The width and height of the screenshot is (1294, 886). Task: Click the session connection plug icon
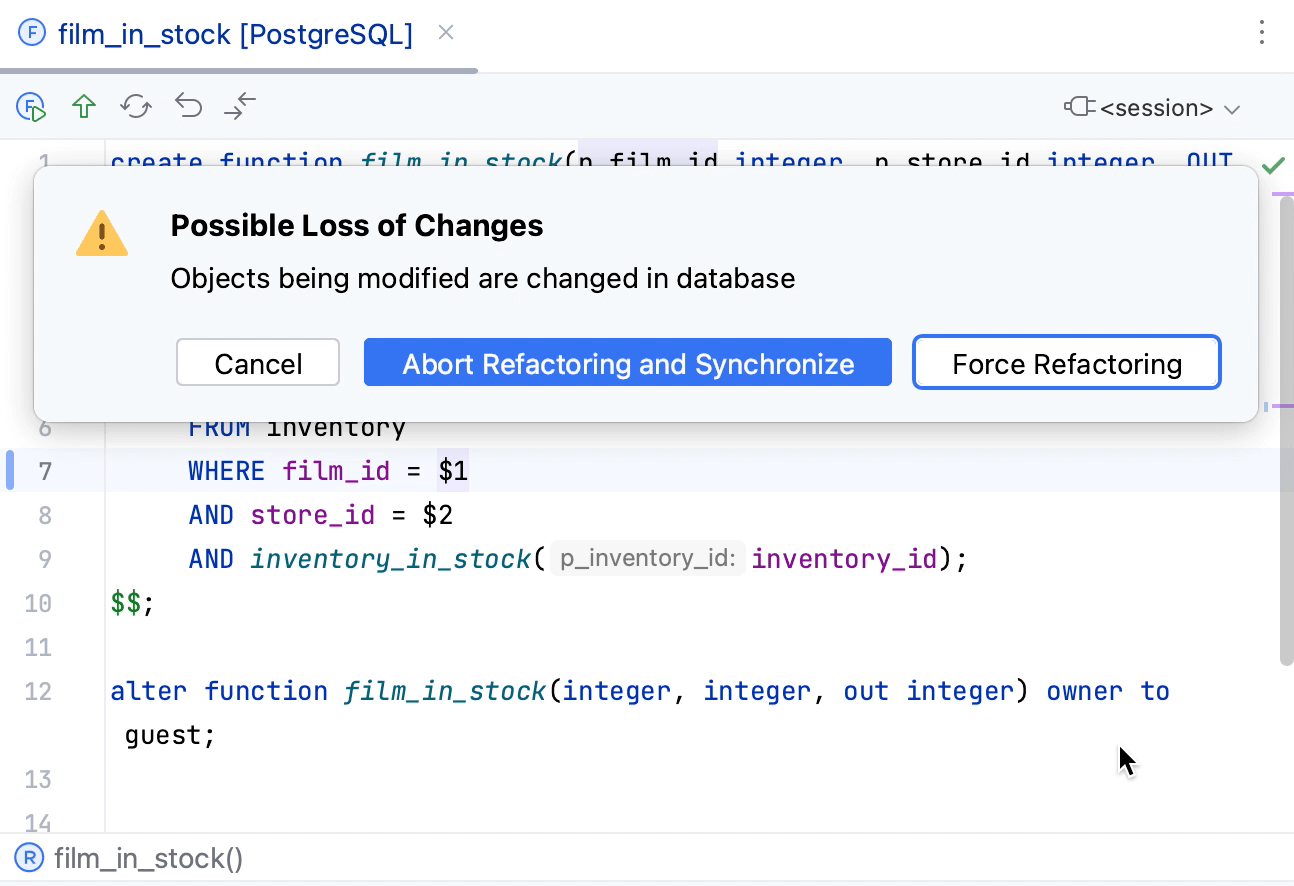1082,108
